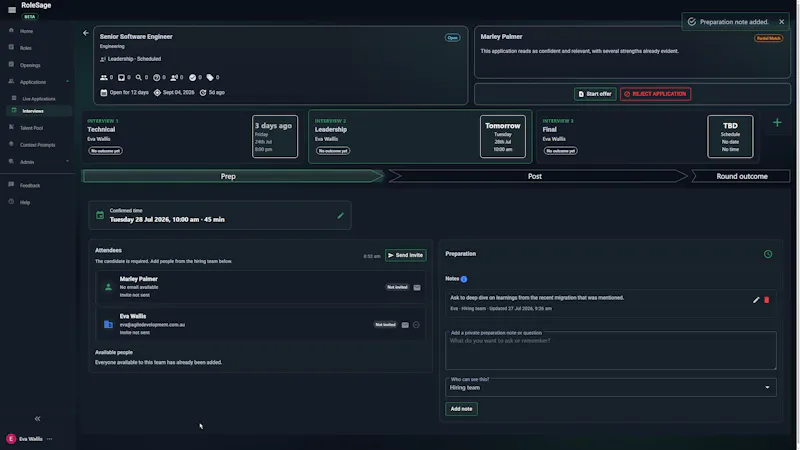Image resolution: width=800 pixels, height=450 pixels.
Task: Click the Senior Software Engineer title
Action: point(136,37)
